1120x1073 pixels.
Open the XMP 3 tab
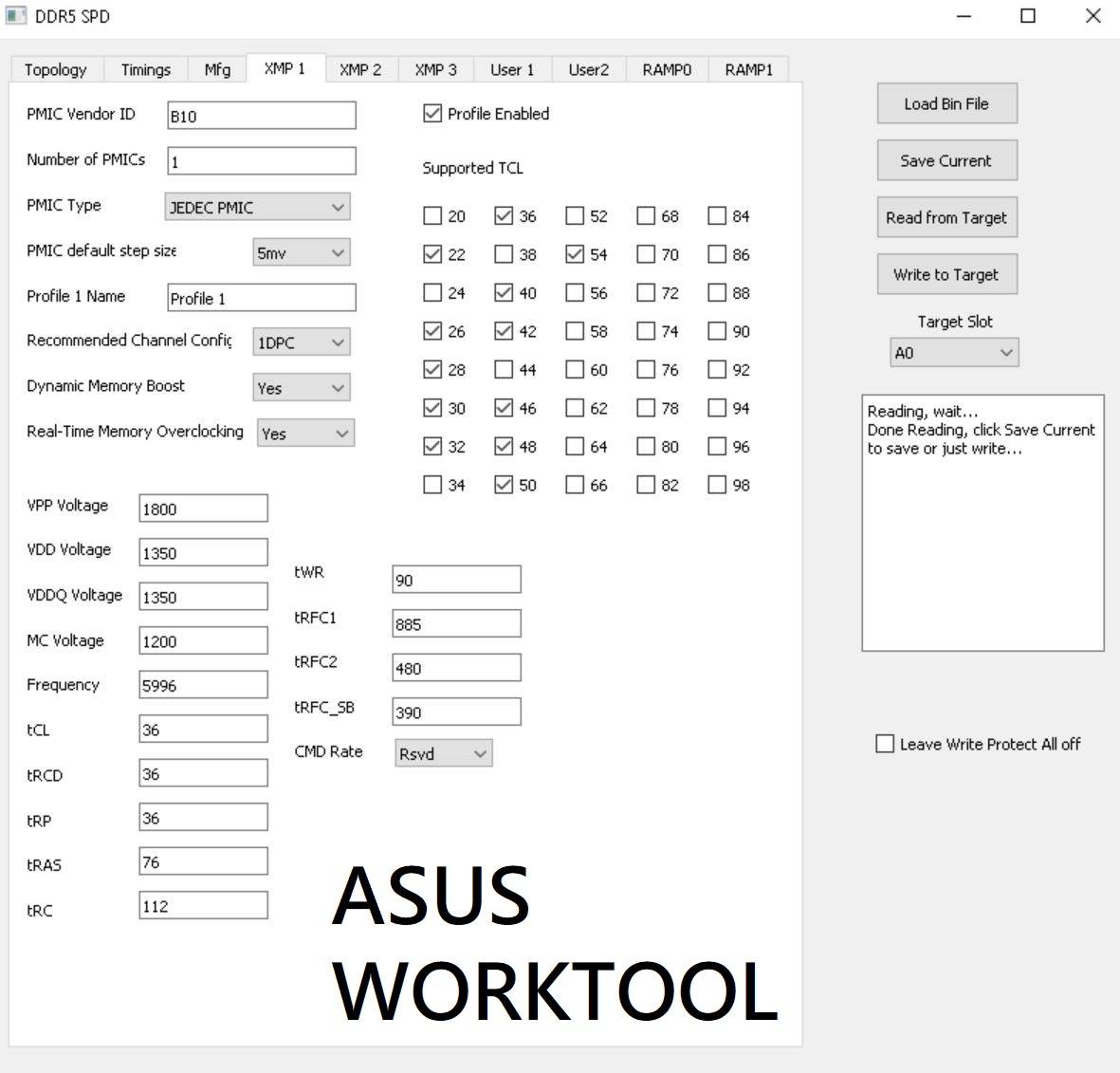[435, 69]
